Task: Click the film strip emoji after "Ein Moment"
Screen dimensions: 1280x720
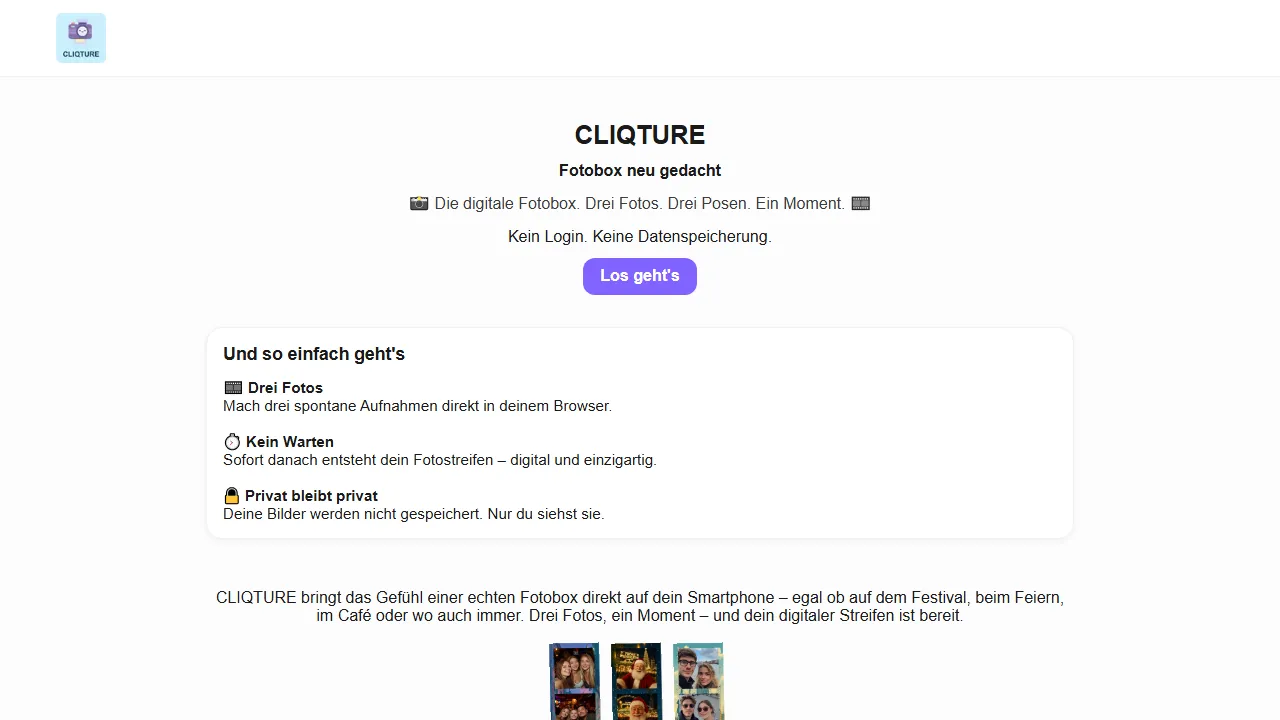Action: (x=860, y=203)
